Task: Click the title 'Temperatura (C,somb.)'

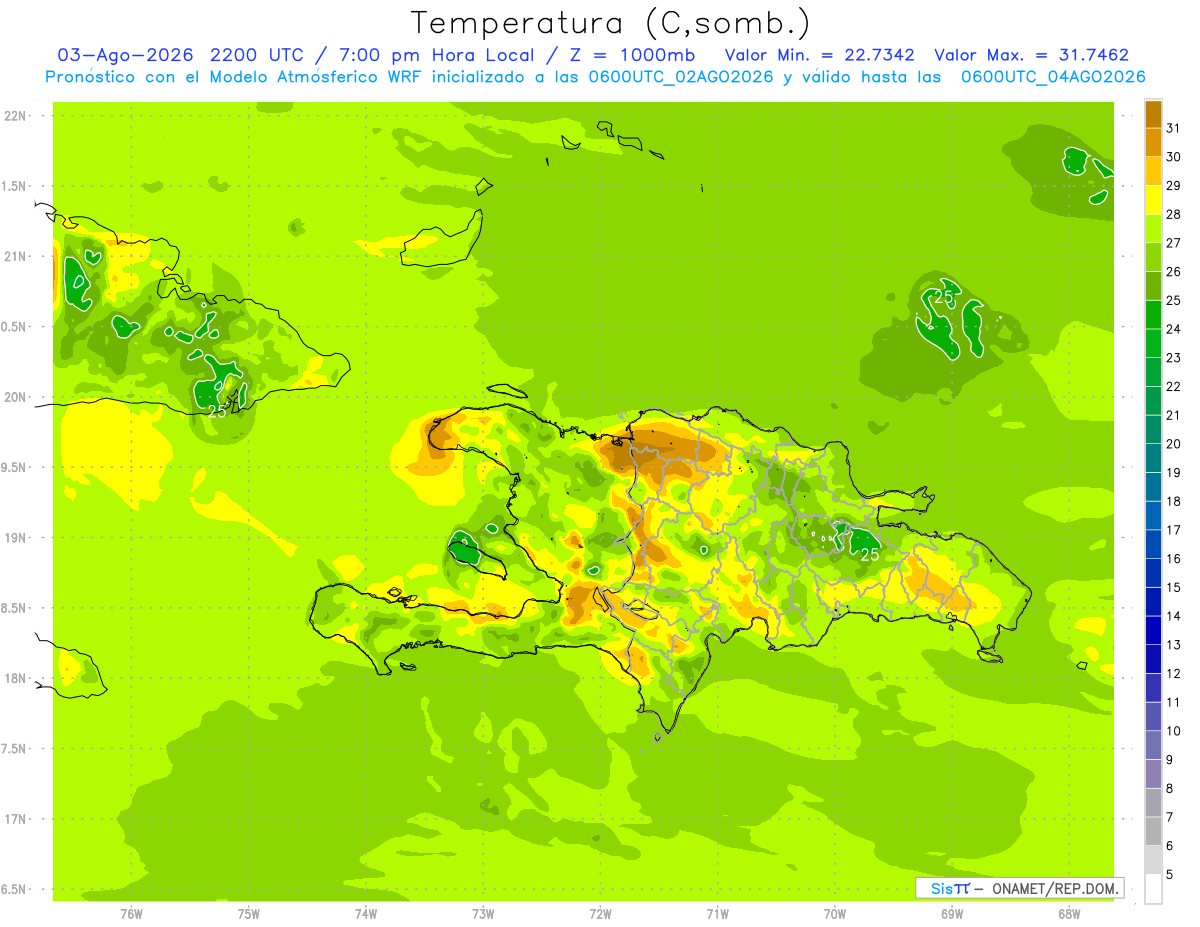Action: click(610, 23)
